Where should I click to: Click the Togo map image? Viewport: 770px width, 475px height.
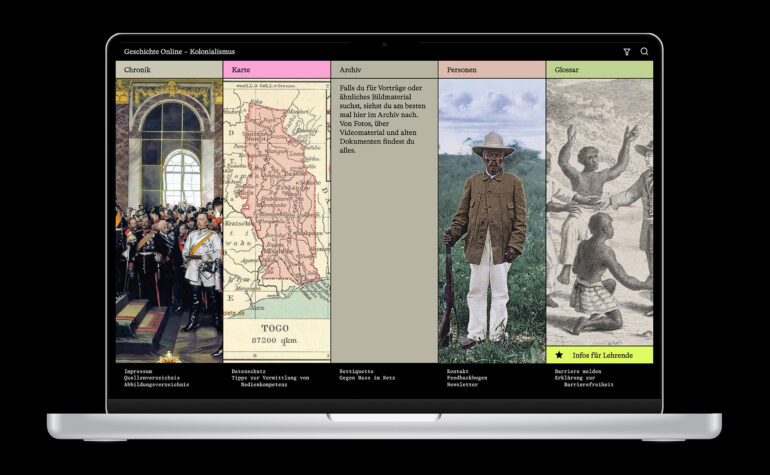(x=276, y=221)
